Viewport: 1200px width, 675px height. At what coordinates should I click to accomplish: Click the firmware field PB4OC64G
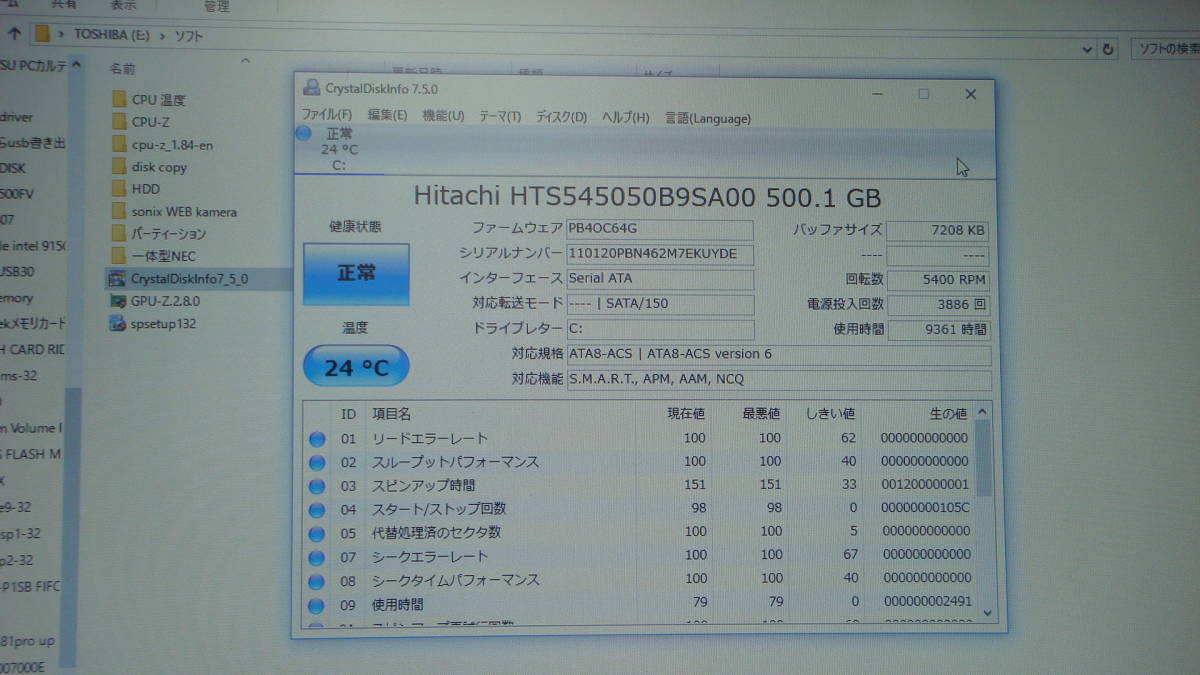(x=660, y=230)
